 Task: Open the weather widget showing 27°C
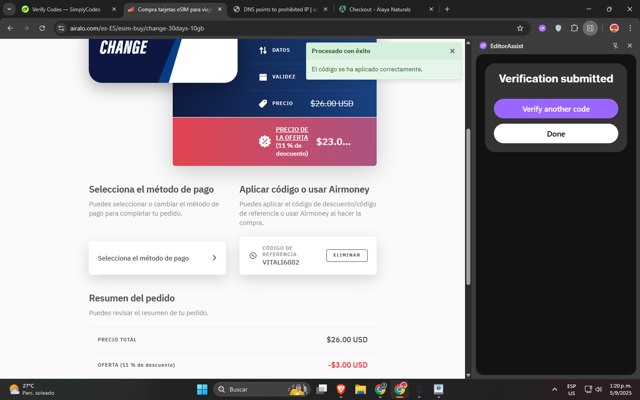[x=32, y=389]
